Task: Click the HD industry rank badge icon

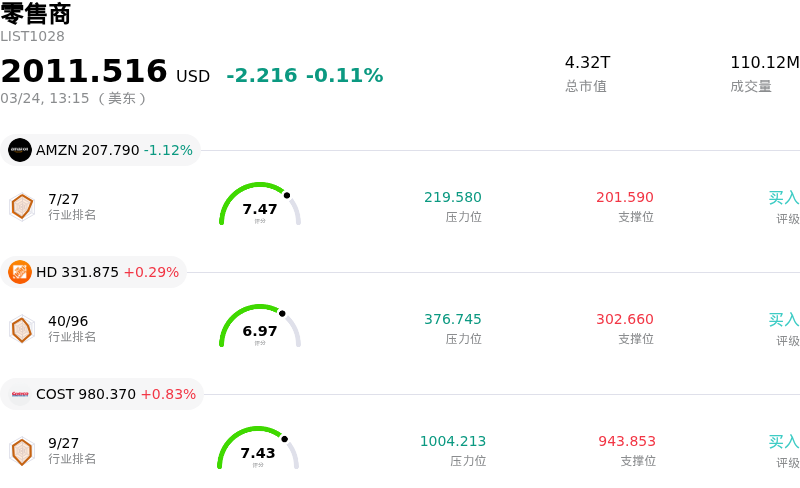Action: coord(22,329)
